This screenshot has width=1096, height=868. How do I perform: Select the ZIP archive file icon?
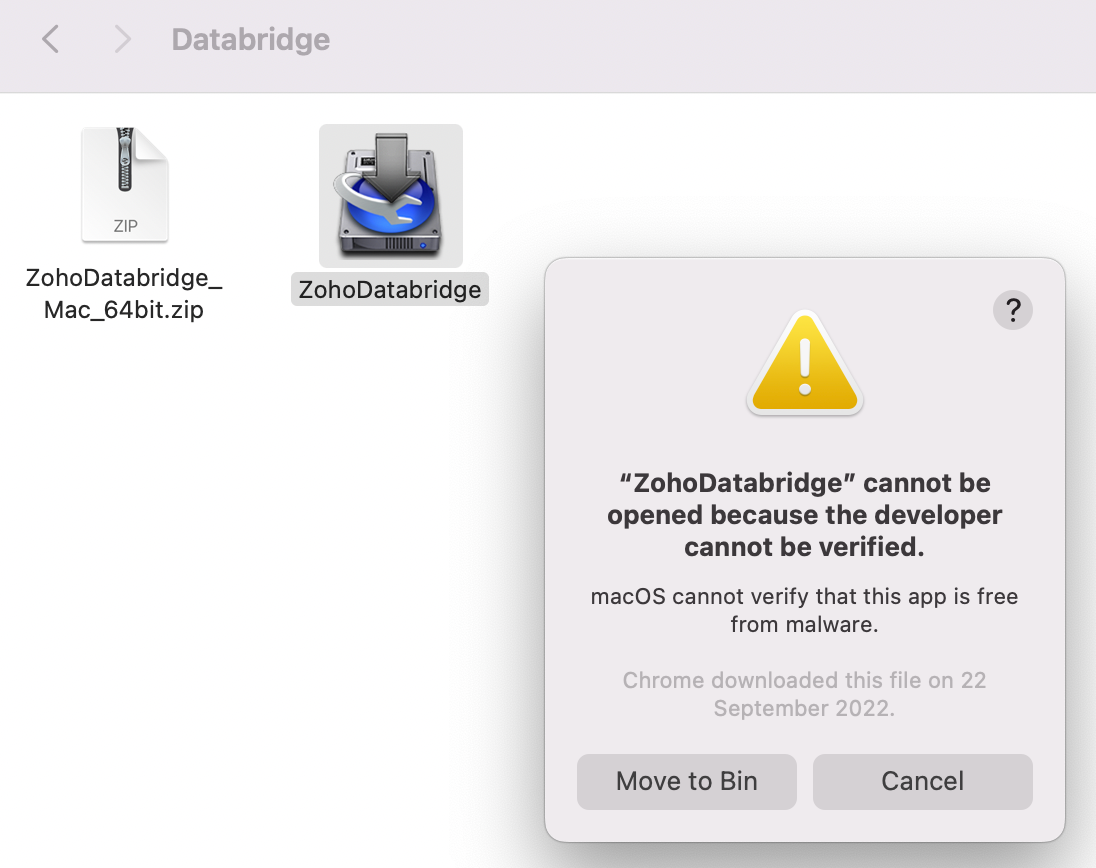tap(125, 185)
